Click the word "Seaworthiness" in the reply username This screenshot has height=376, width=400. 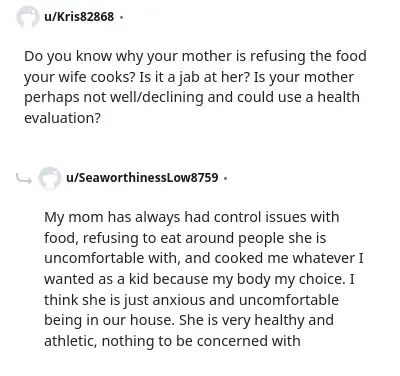coord(121,177)
